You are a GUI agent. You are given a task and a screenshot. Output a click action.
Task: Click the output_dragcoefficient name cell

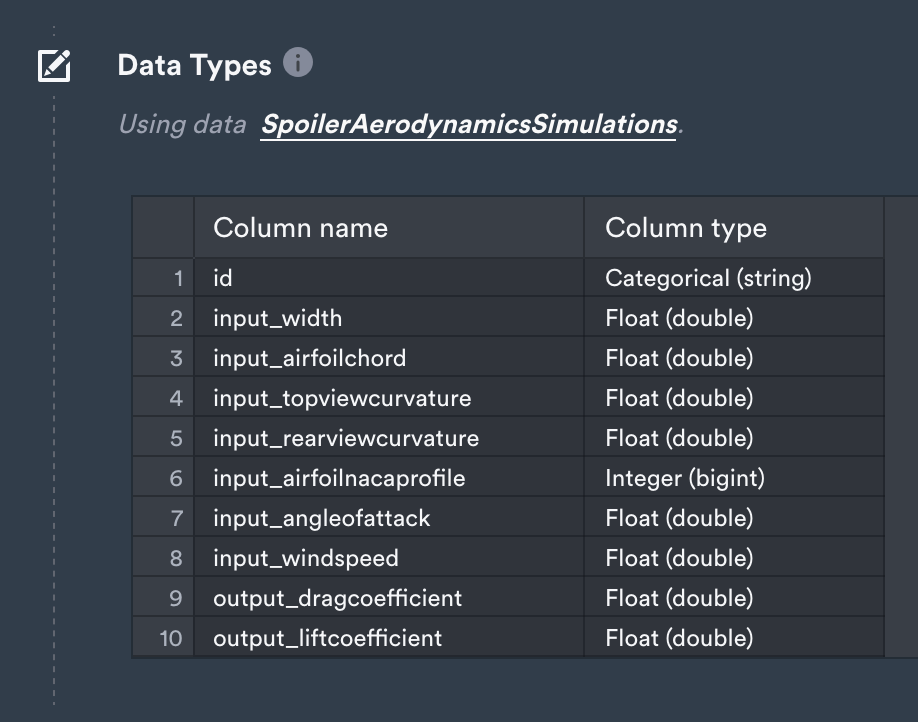(389, 598)
